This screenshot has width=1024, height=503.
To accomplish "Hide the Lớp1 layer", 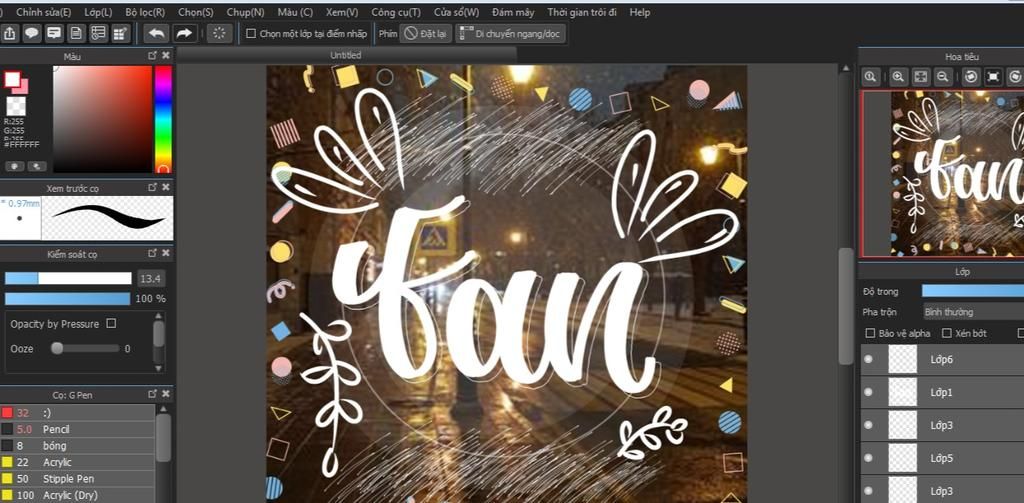I will click(x=868, y=392).
